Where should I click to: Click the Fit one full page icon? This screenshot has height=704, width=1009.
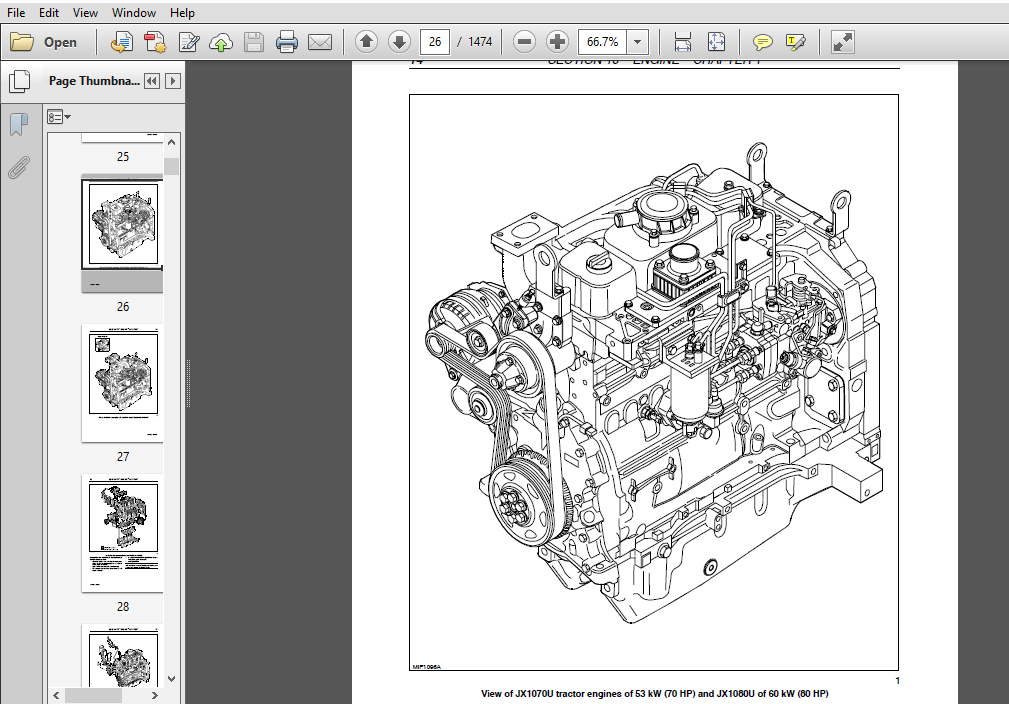[x=716, y=42]
